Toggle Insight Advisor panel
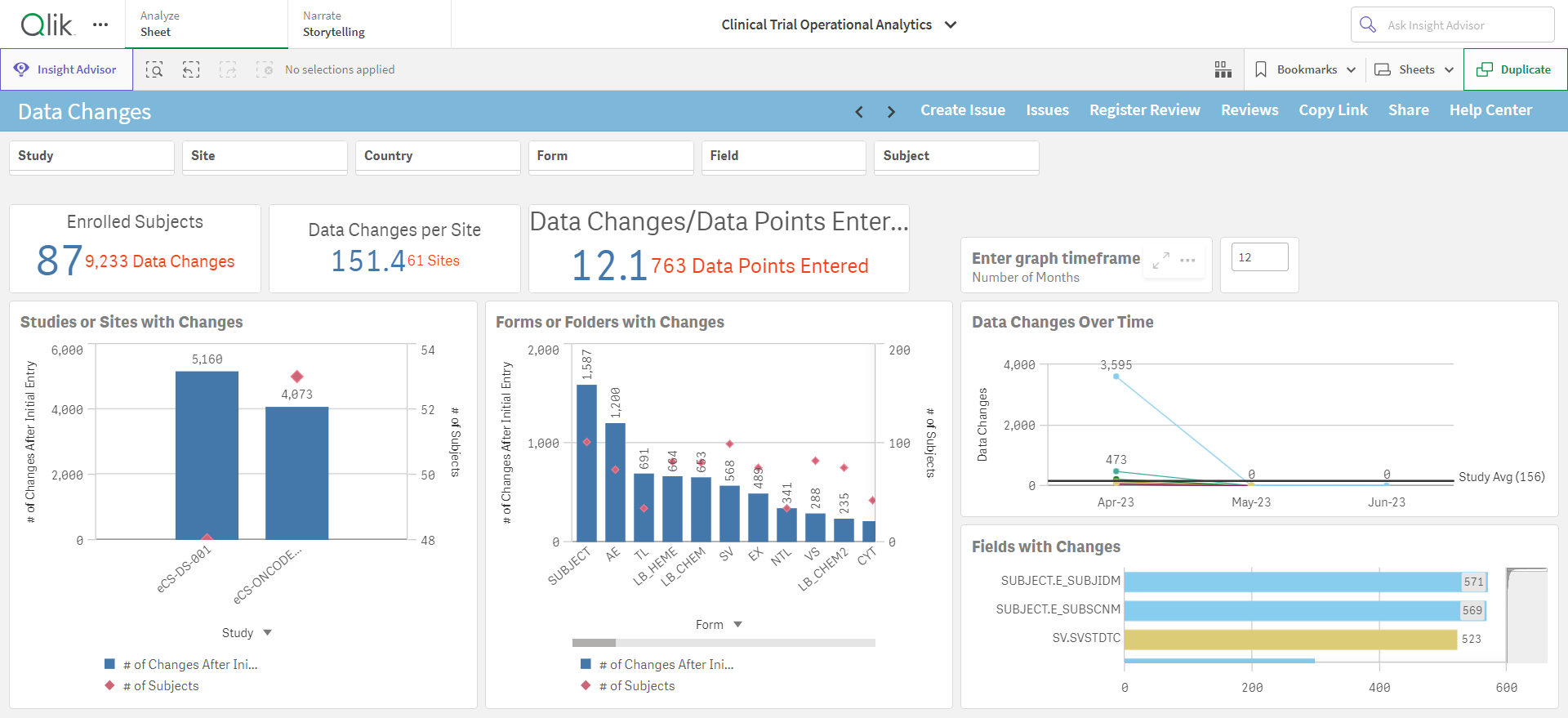The width and height of the screenshot is (1568, 718). pyautogui.click(x=66, y=69)
